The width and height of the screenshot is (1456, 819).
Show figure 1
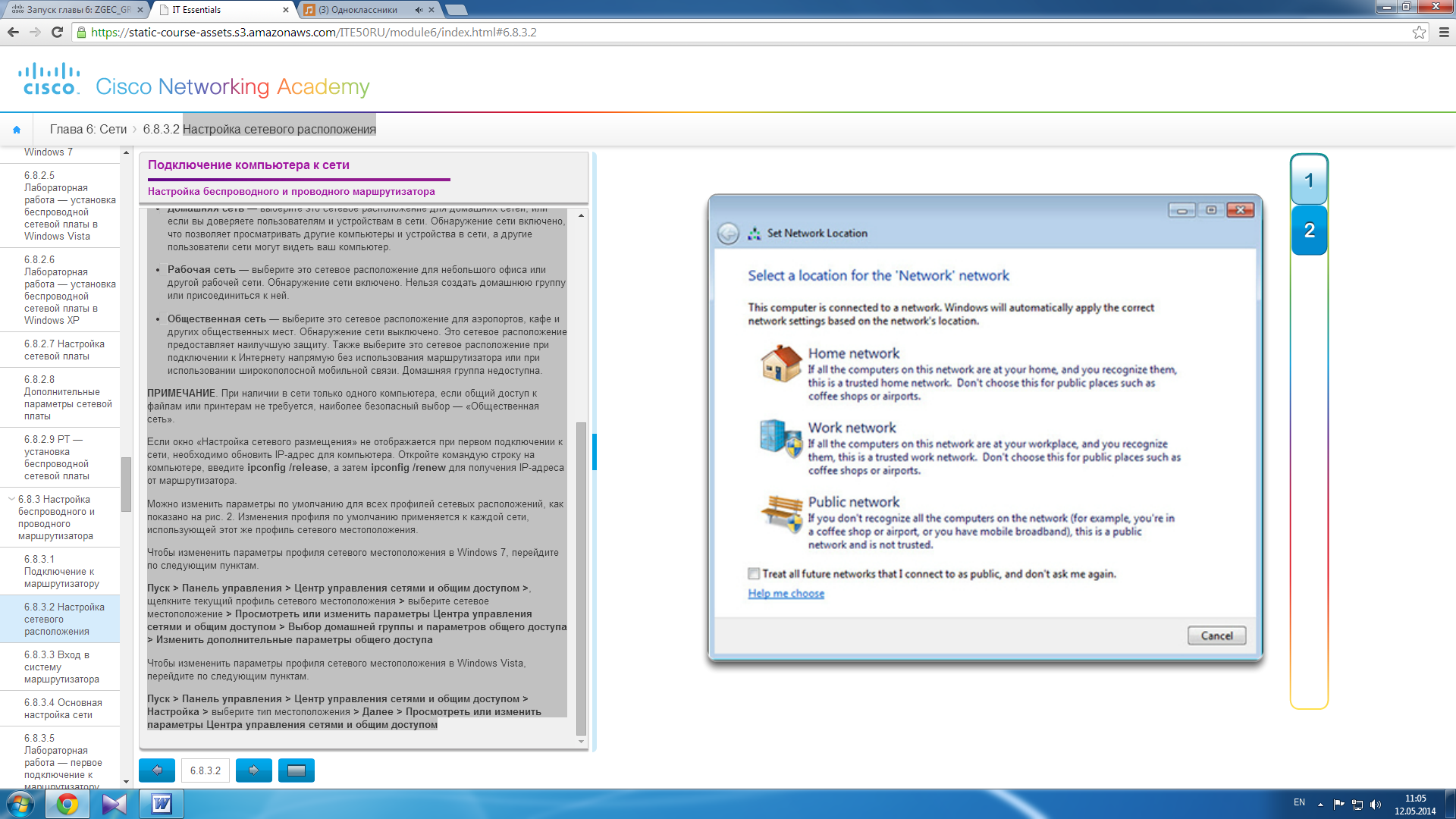click(1309, 180)
